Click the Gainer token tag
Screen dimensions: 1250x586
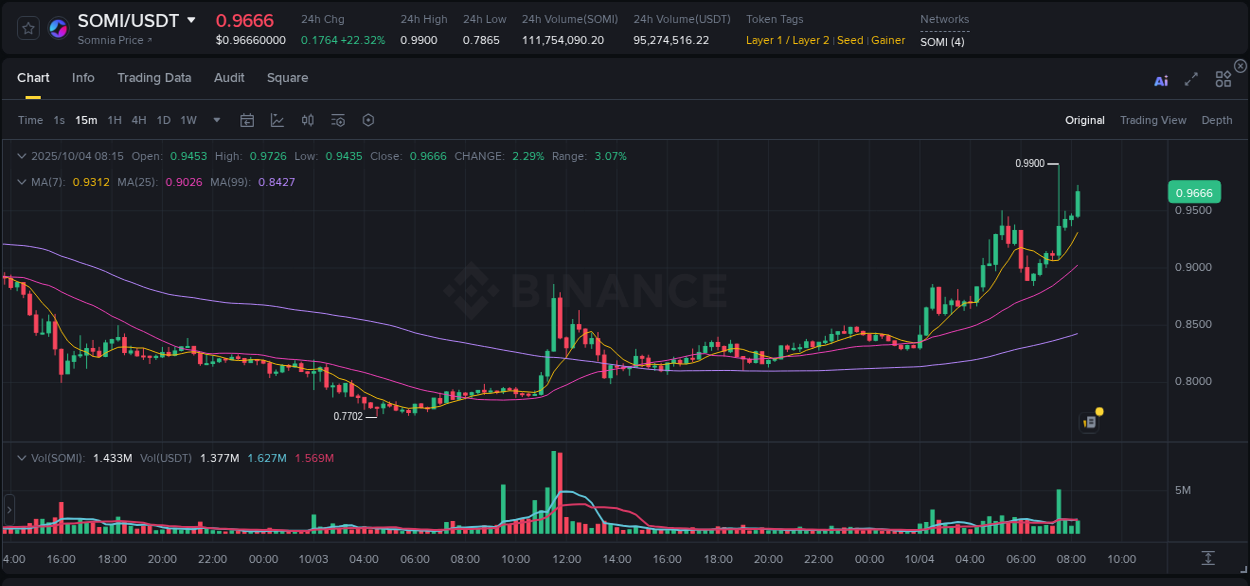pyautogui.click(x=888, y=41)
